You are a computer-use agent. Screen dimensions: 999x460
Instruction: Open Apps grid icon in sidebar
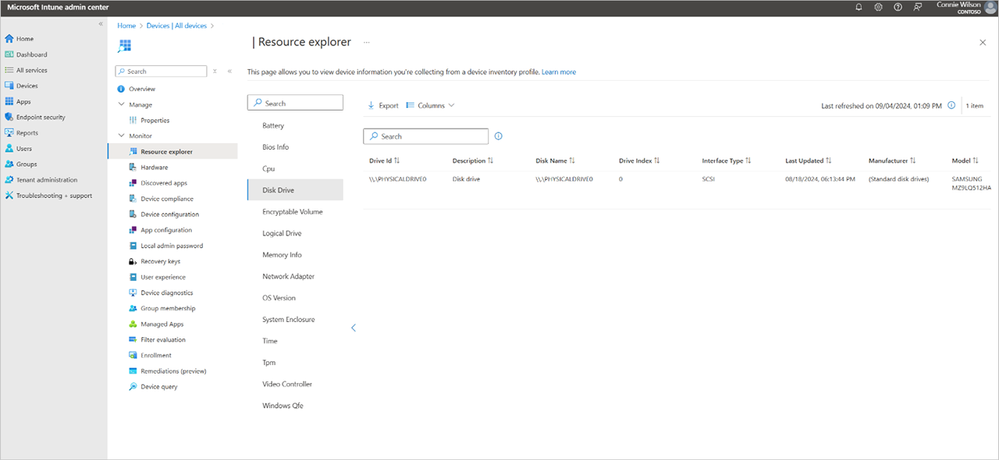(x=9, y=101)
